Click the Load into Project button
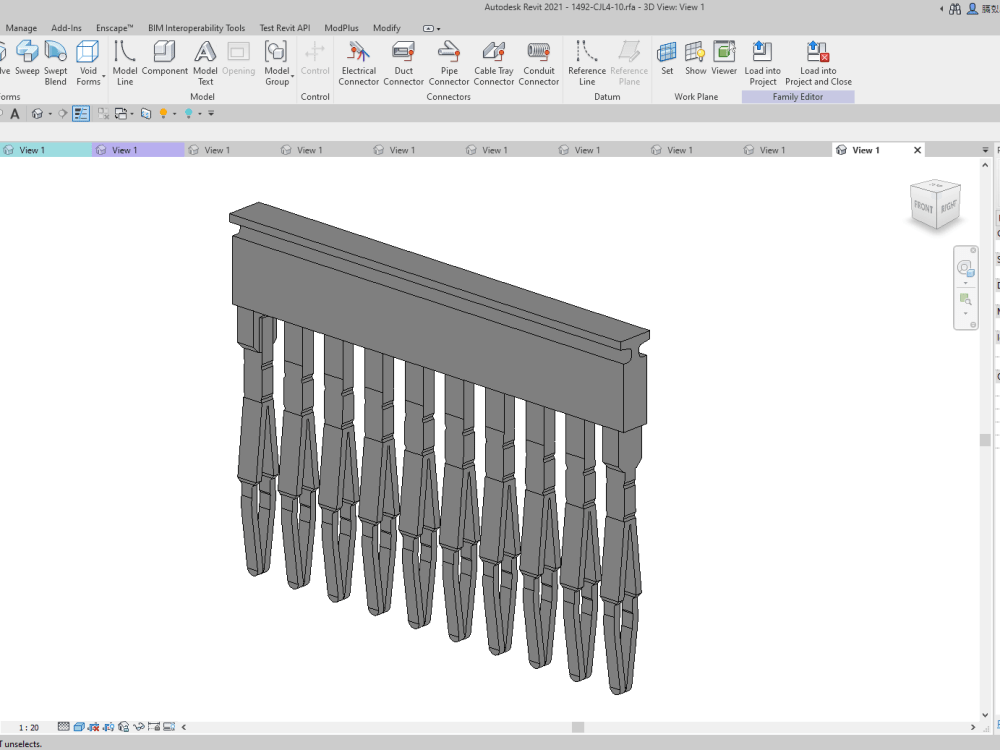 (x=762, y=62)
